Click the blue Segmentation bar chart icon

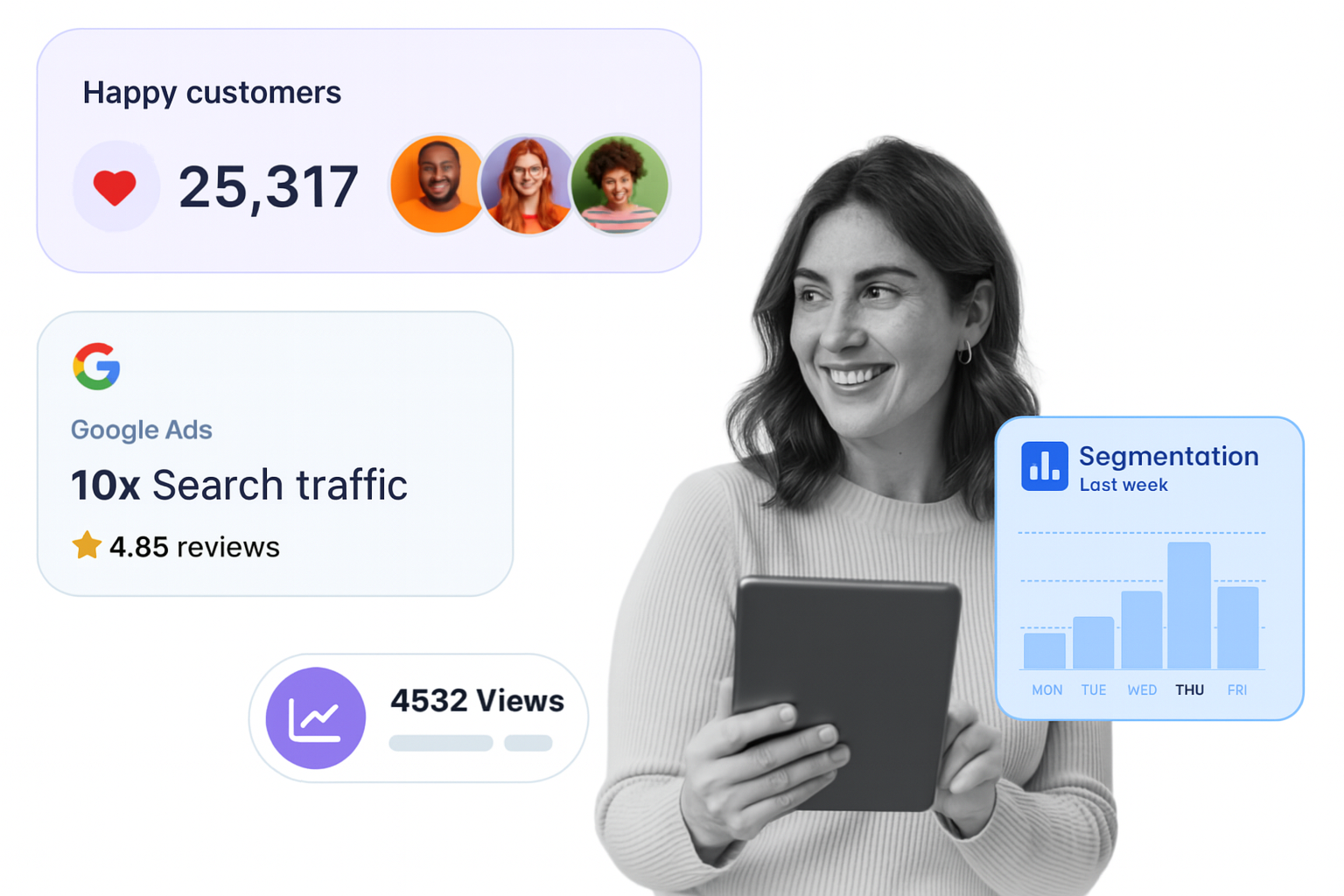pos(1044,466)
